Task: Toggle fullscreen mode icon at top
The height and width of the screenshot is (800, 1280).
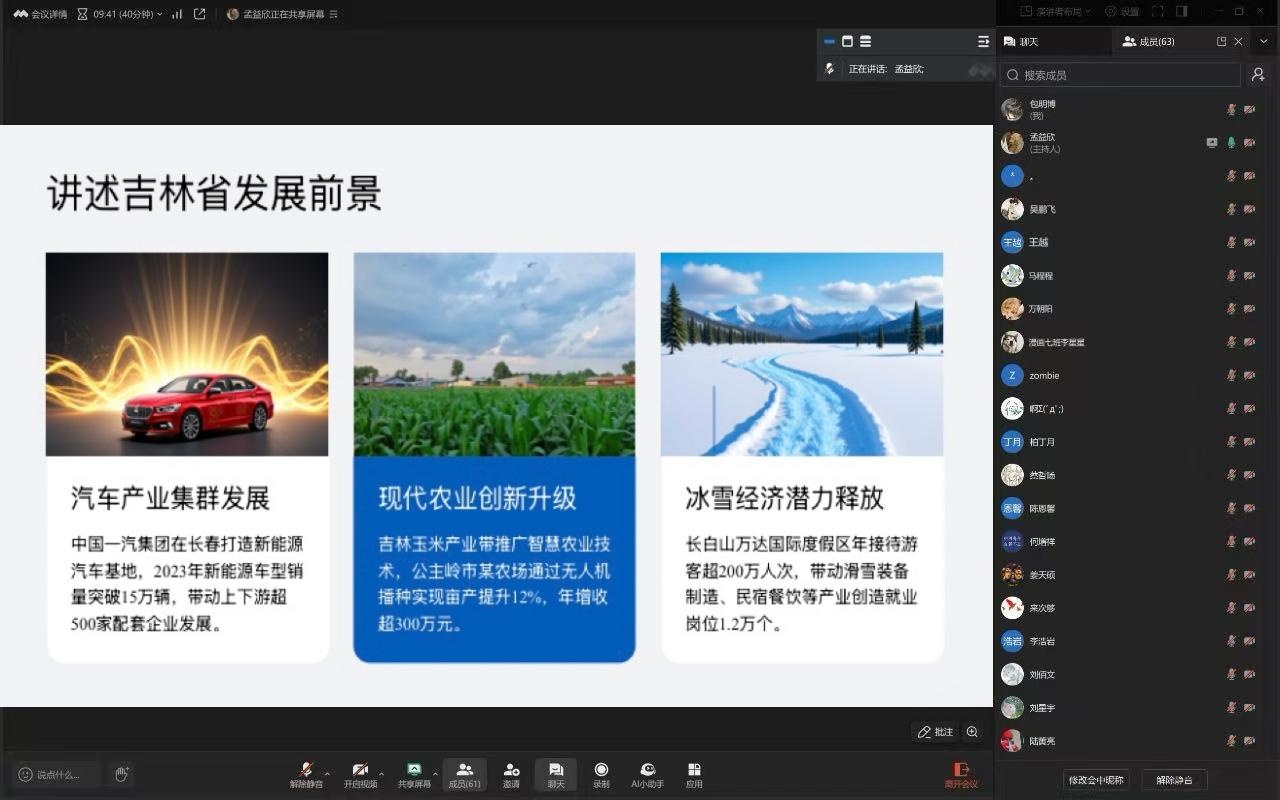Action: (1158, 12)
